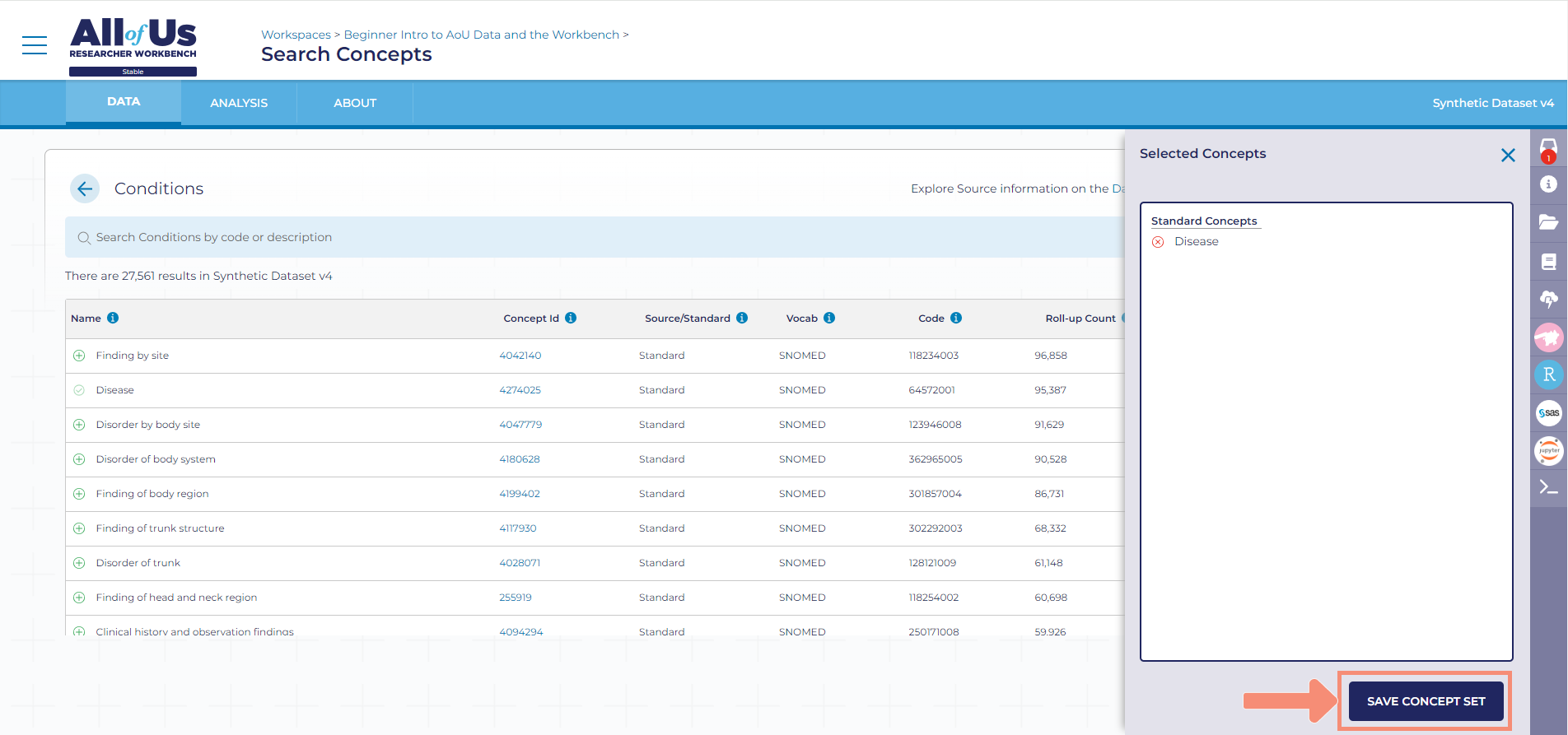Open the help info sidebar icon
The width and height of the screenshot is (1568, 735).
(1548, 184)
